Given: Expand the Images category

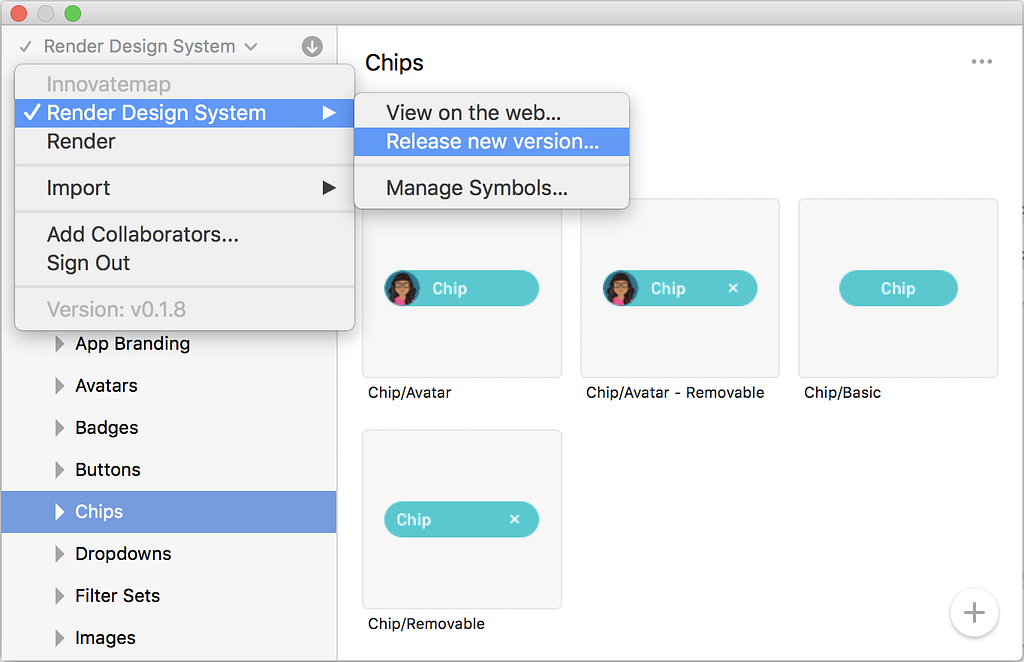Looking at the screenshot, I should click(59, 638).
